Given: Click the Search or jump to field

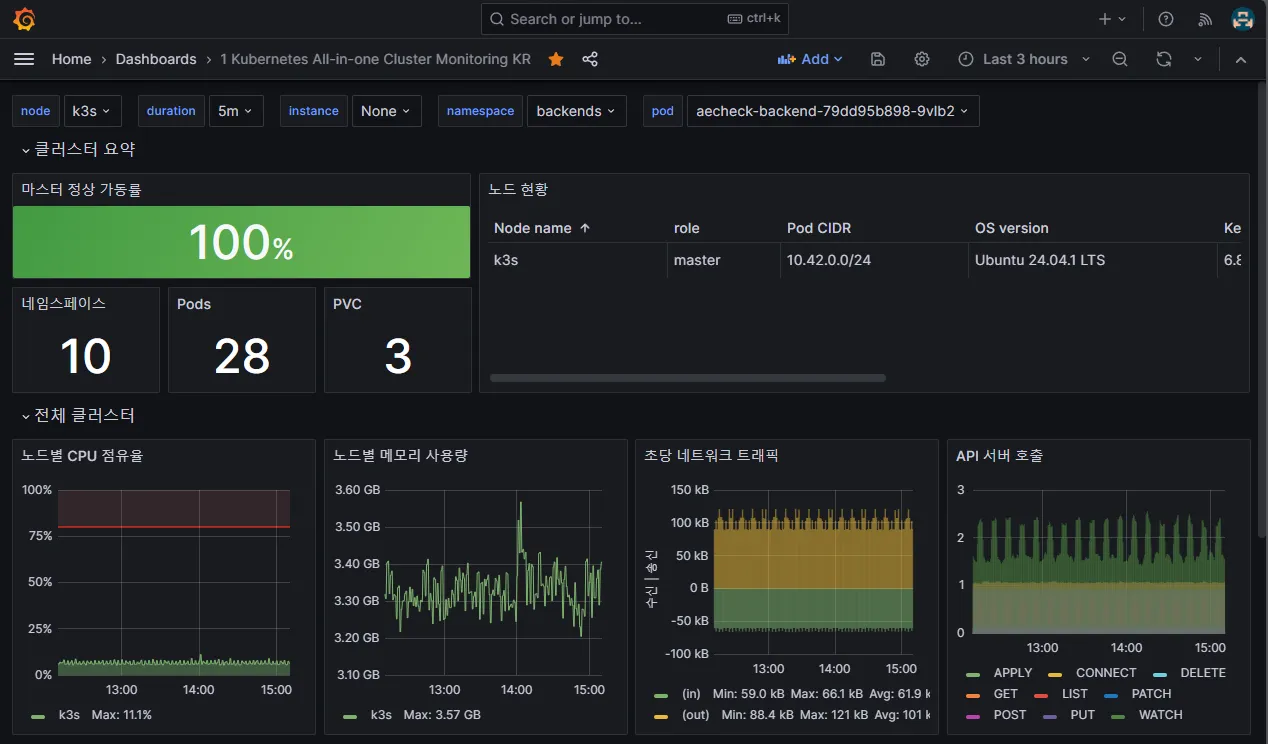Looking at the screenshot, I should (x=634, y=18).
